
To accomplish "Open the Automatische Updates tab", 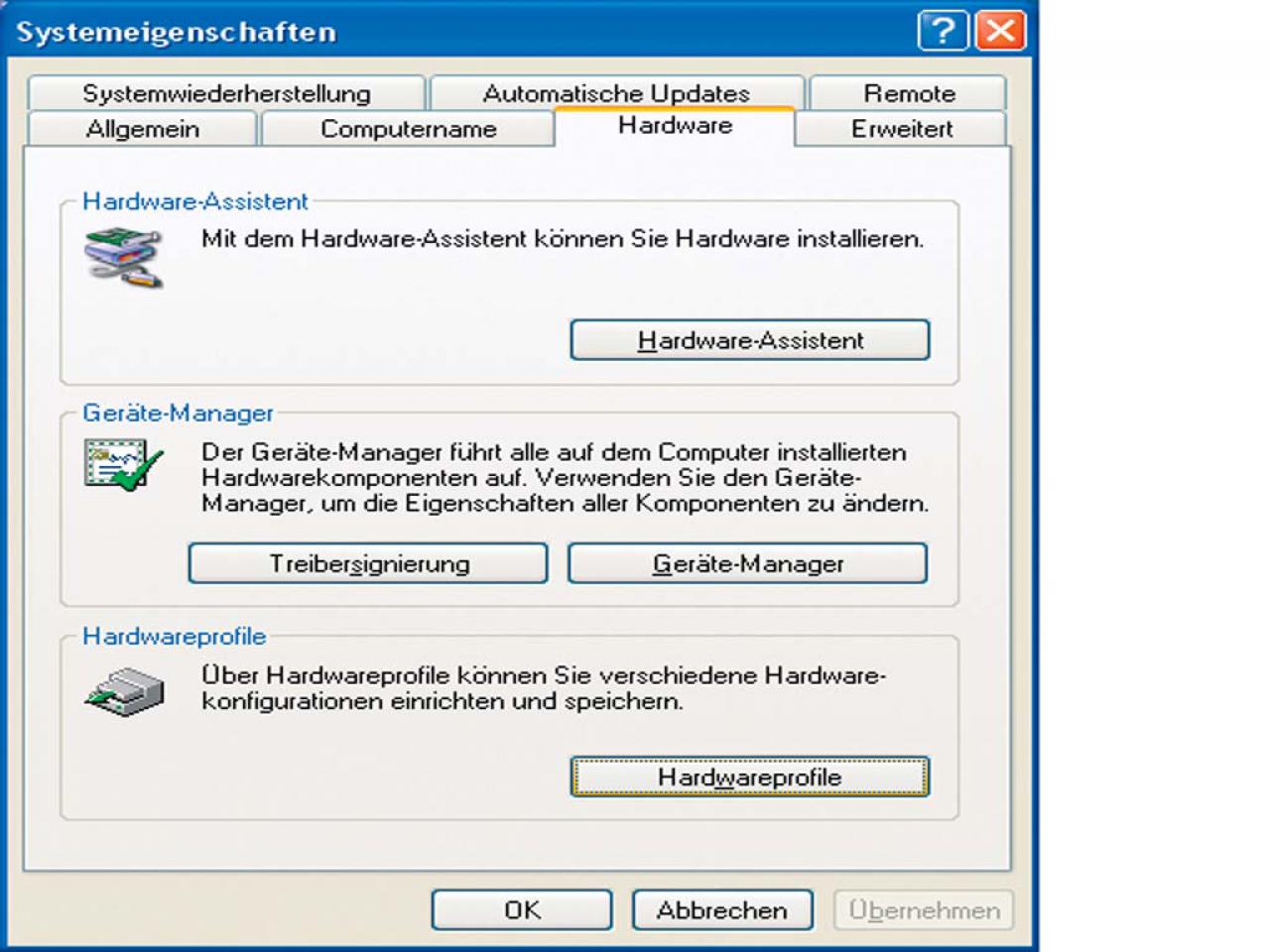I will 616,93.
